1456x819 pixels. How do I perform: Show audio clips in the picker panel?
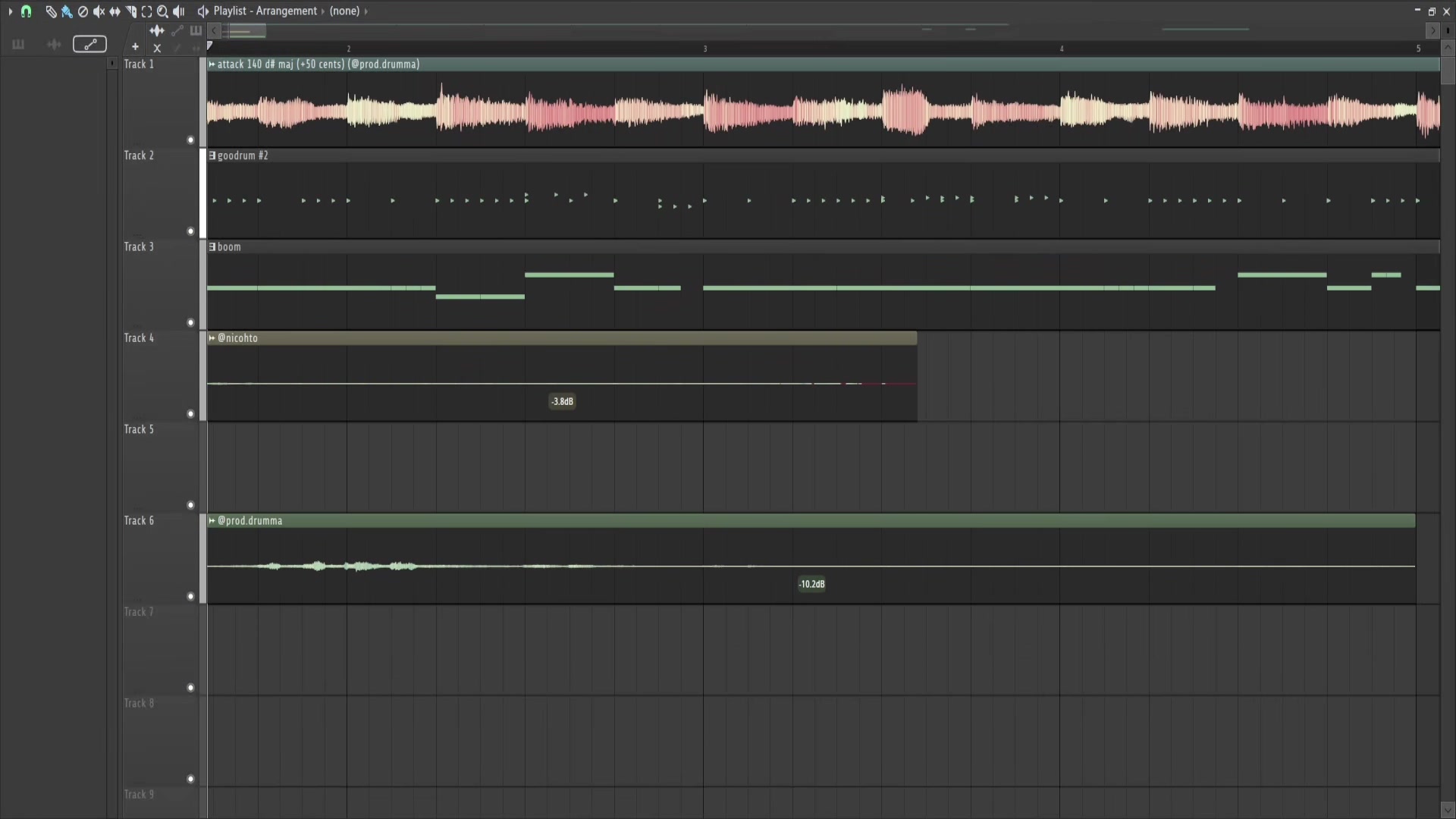[x=54, y=45]
